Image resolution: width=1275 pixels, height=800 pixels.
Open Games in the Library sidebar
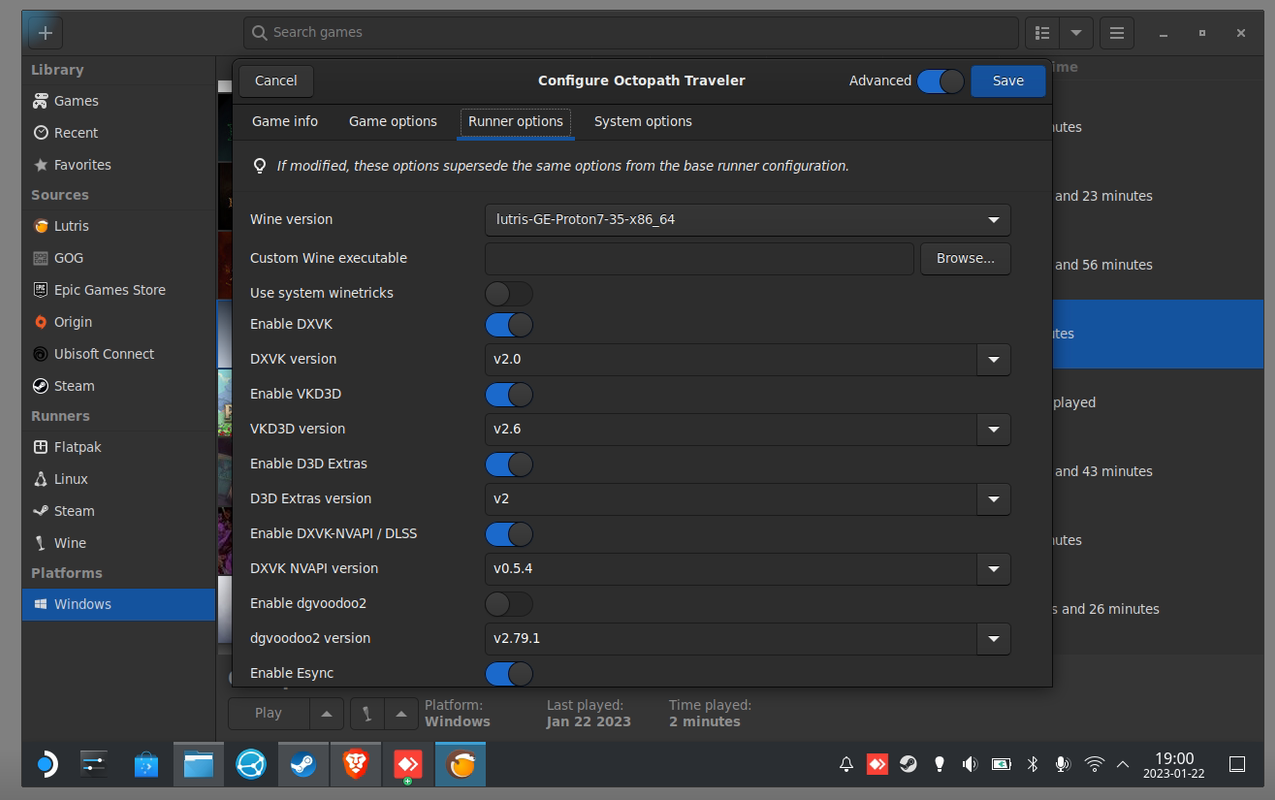click(x=118, y=101)
